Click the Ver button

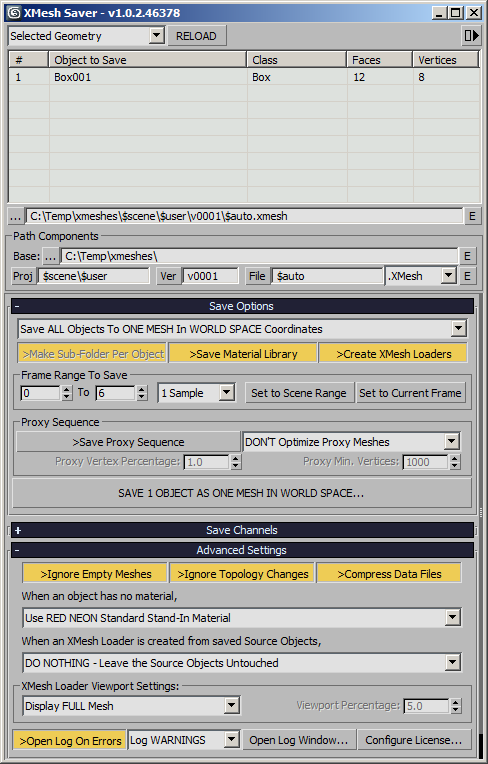[168, 276]
